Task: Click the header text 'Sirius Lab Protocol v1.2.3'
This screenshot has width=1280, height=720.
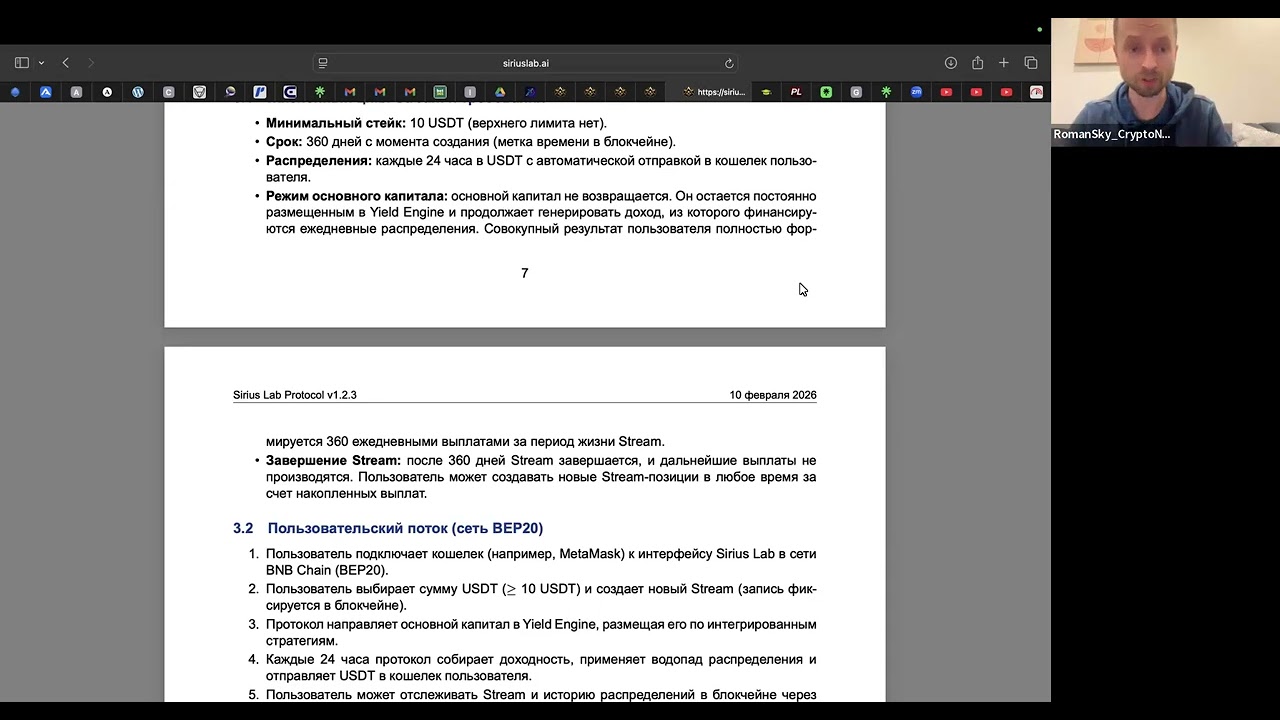Action: [295, 395]
